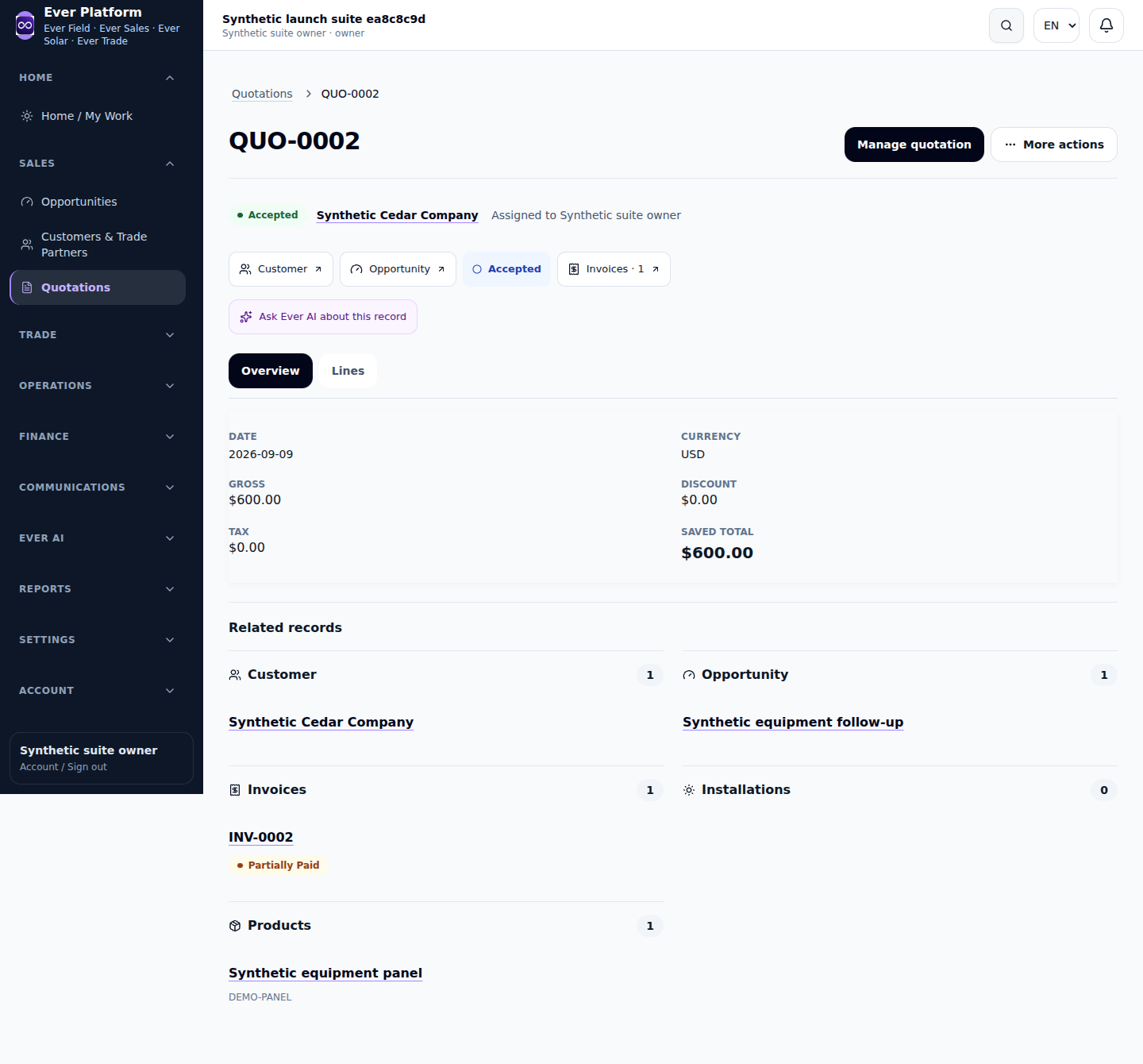1143x1064 pixels.
Task: Open invoice INV-0002 link
Action: [x=260, y=837]
